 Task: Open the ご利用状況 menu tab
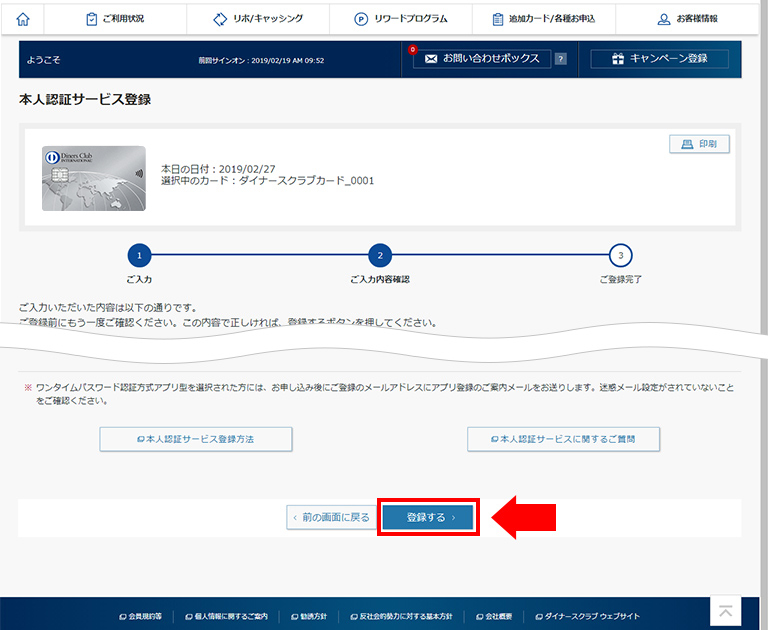[x=115, y=19]
